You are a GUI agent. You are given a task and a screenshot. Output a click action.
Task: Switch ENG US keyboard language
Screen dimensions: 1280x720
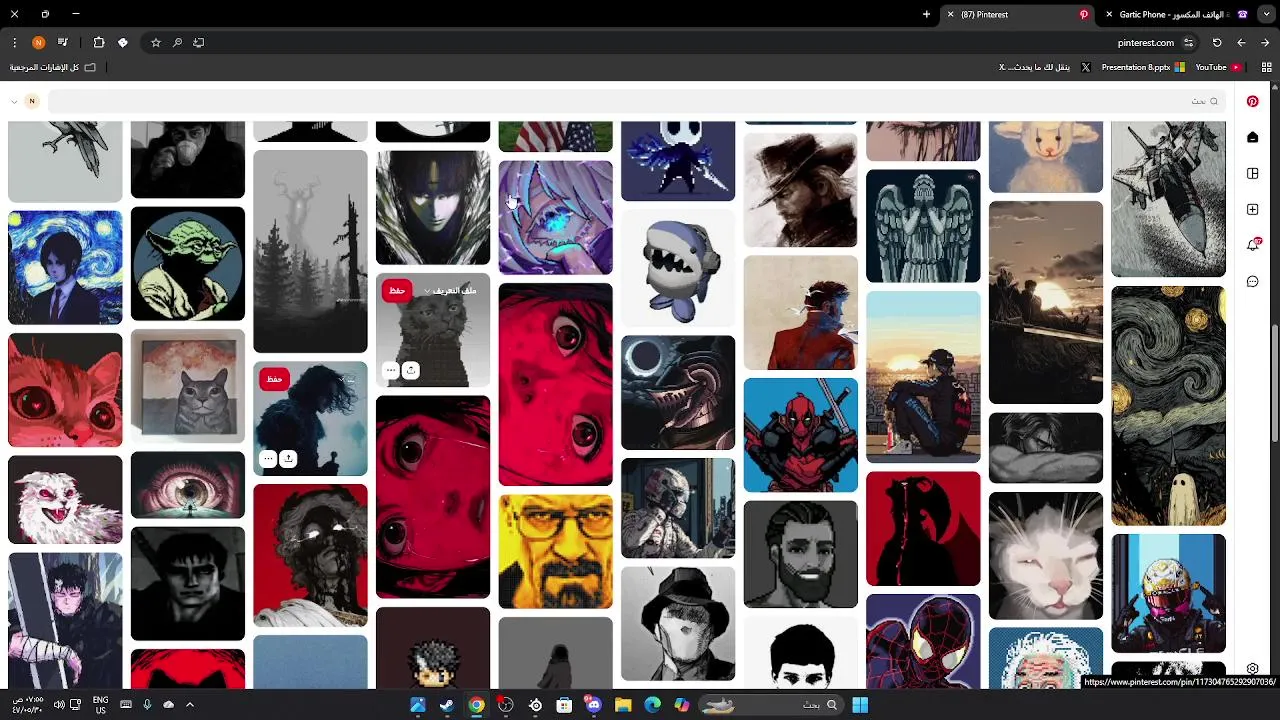coord(100,705)
